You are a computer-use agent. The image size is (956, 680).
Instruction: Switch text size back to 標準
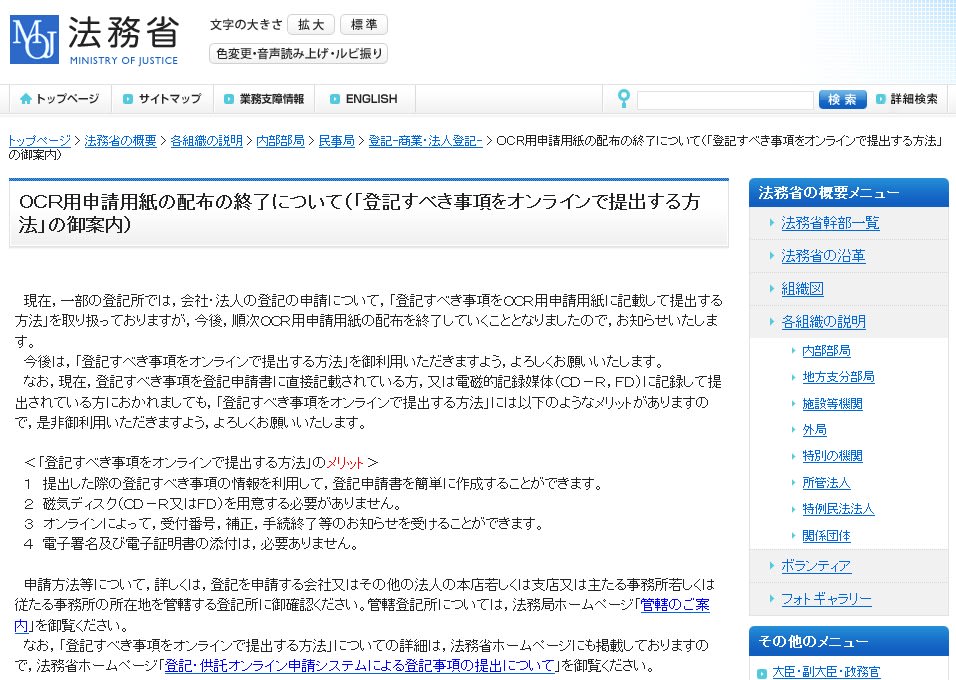363,24
